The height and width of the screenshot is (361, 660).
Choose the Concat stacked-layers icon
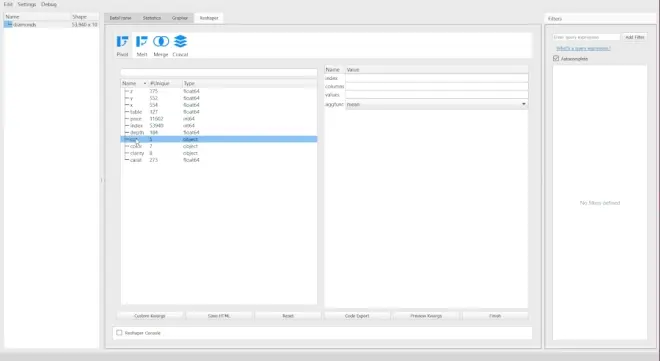click(180, 41)
